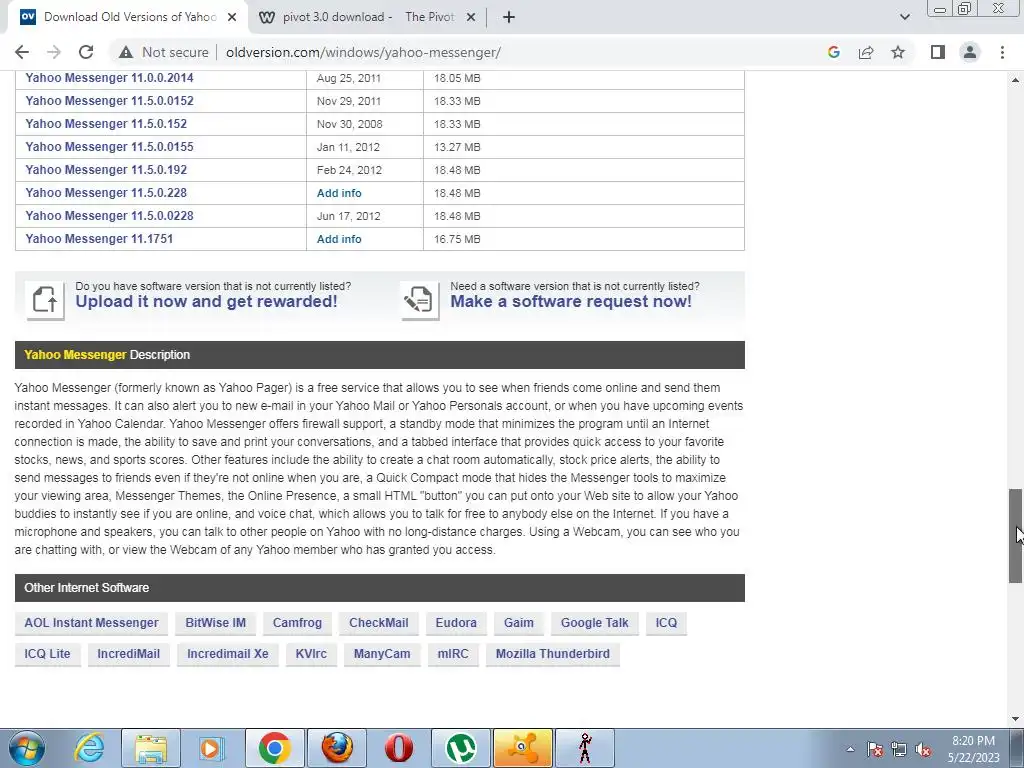Reload the oldversion.com page

[86, 52]
